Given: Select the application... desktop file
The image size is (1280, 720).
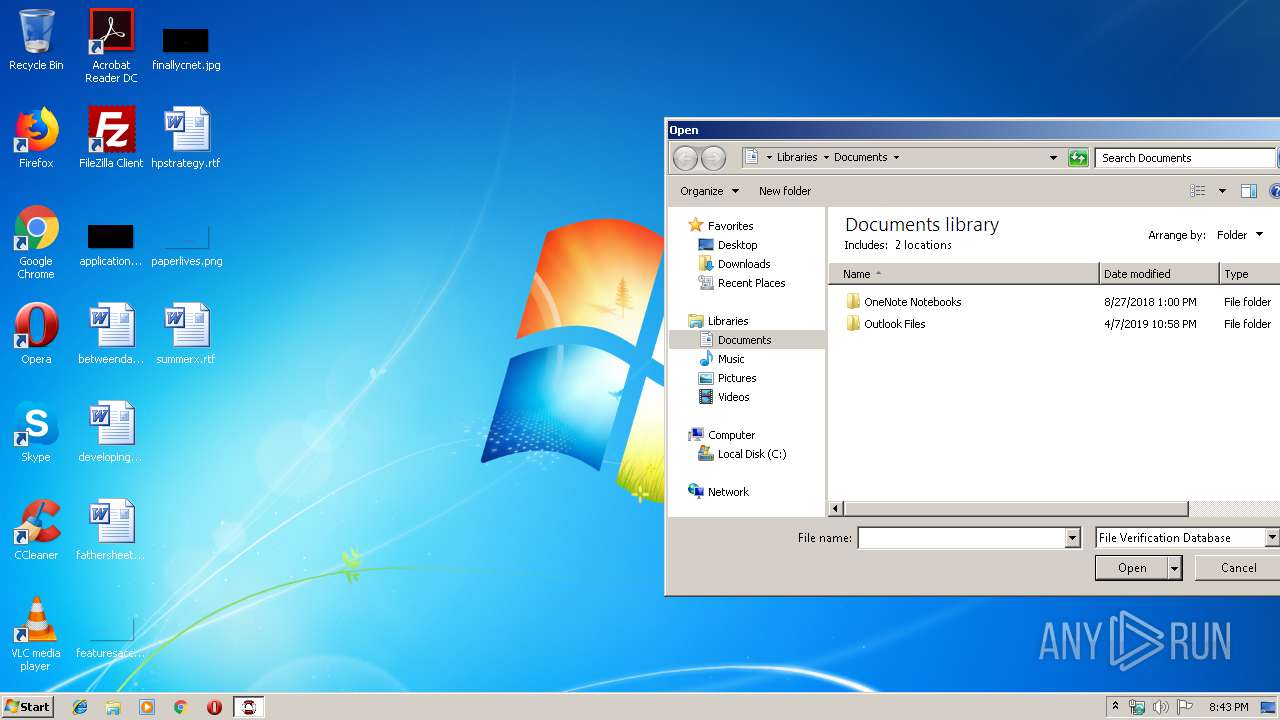Looking at the screenshot, I should pos(111,245).
